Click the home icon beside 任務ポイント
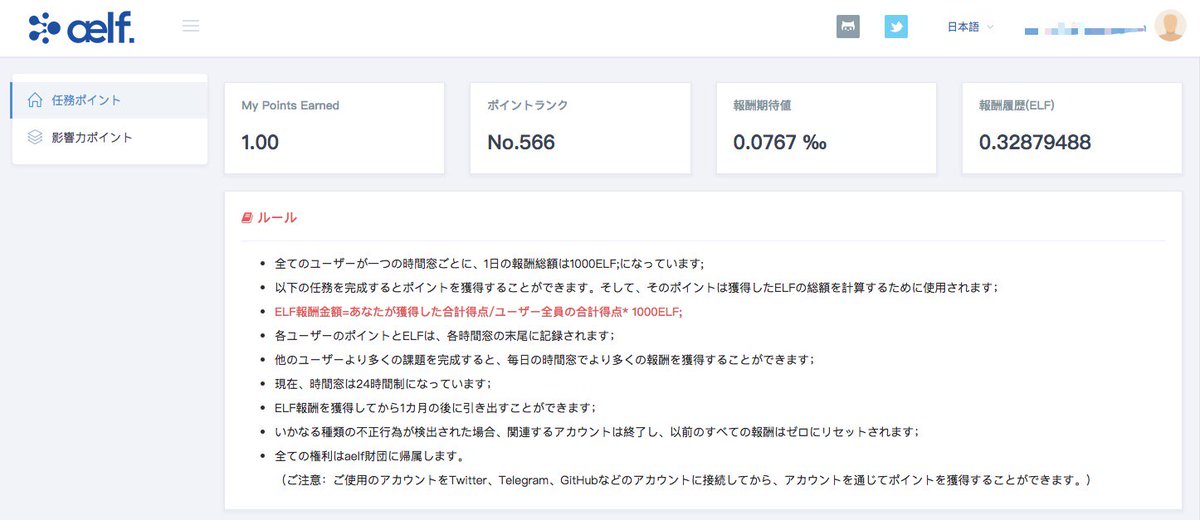The width and height of the screenshot is (1200, 520). (x=35, y=100)
